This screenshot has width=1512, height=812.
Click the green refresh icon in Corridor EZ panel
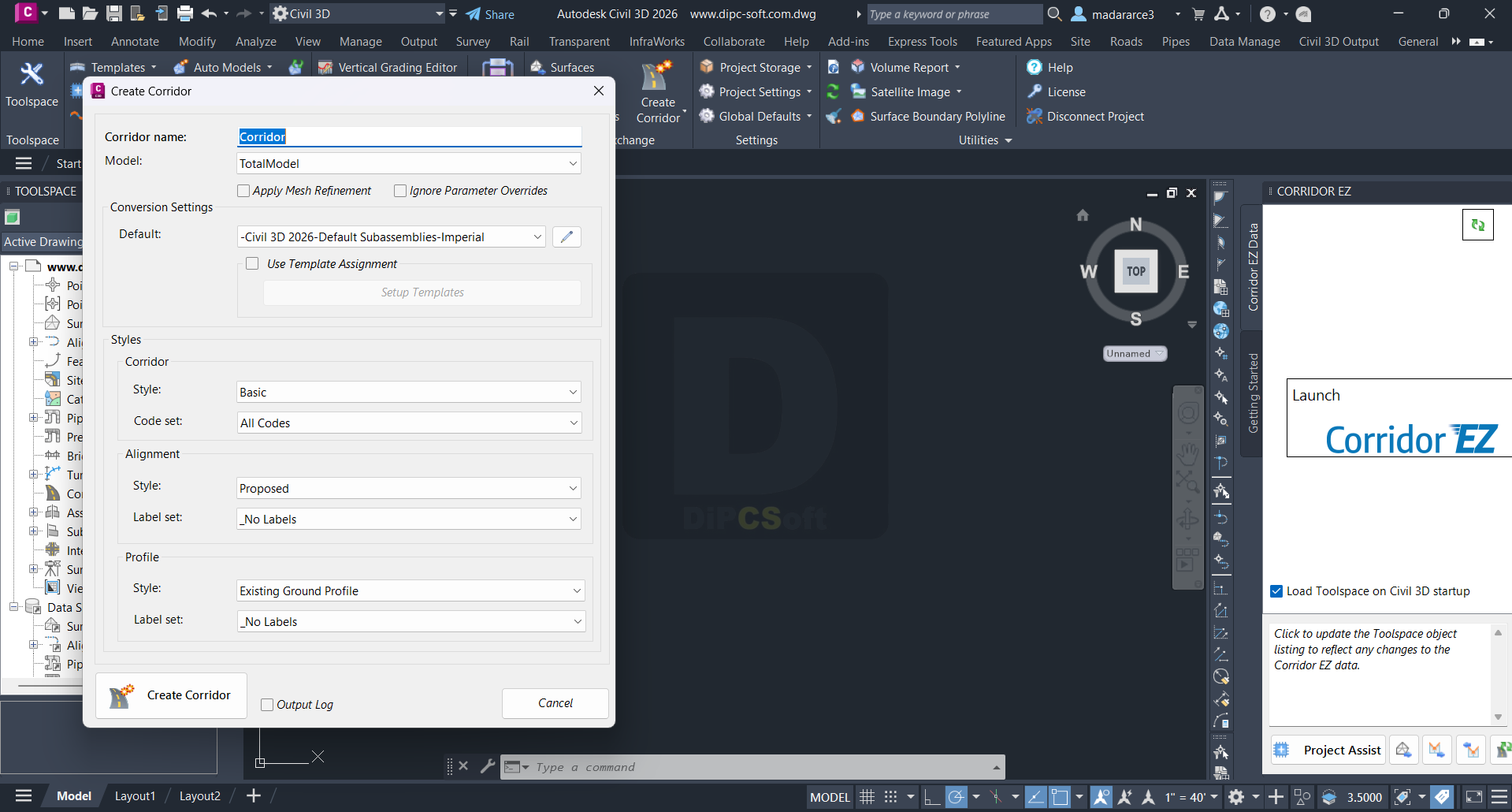[x=1477, y=225]
